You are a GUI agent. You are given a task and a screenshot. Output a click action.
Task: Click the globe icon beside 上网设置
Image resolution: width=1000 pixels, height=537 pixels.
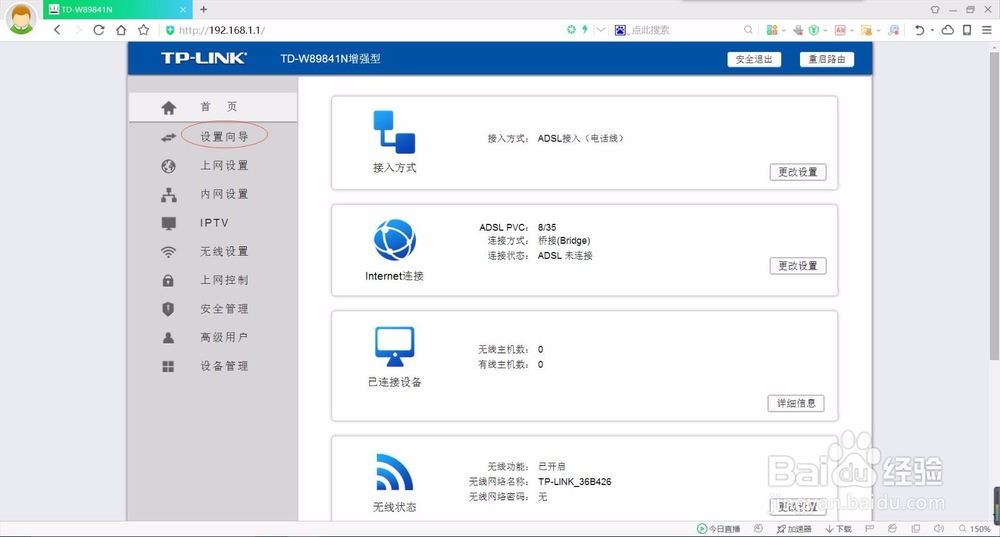point(168,166)
